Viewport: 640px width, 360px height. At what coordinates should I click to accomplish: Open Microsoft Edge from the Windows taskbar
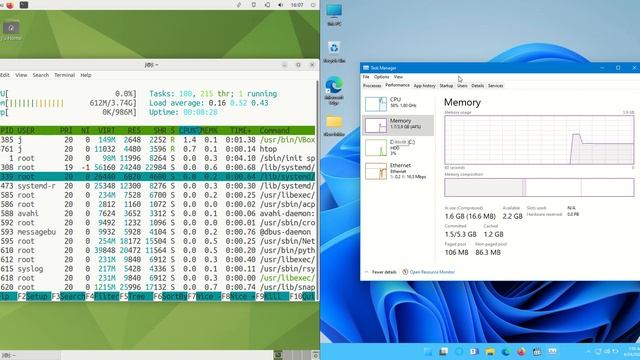point(506,351)
